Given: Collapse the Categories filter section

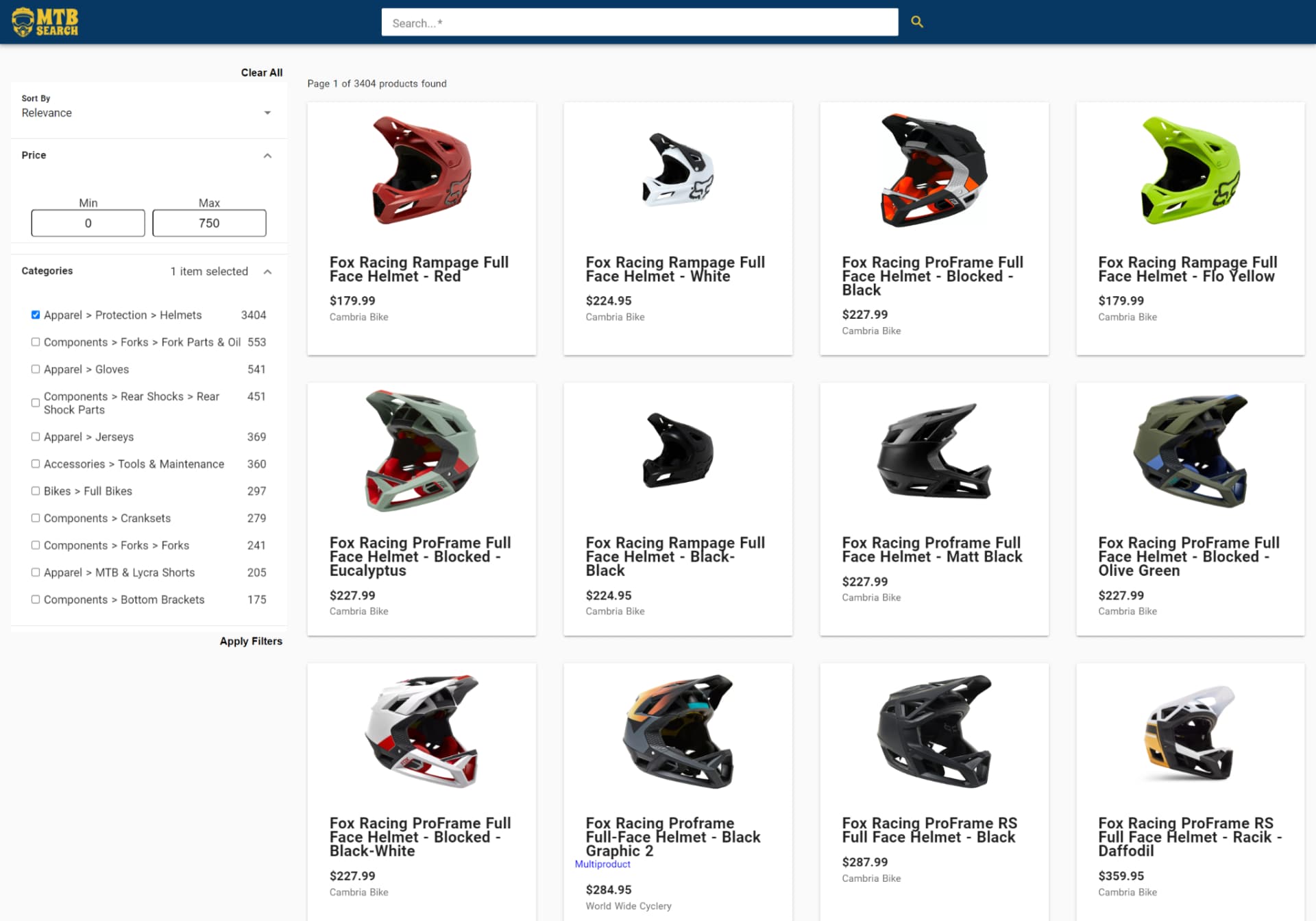Looking at the screenshot, I should (x=267, y=272).
